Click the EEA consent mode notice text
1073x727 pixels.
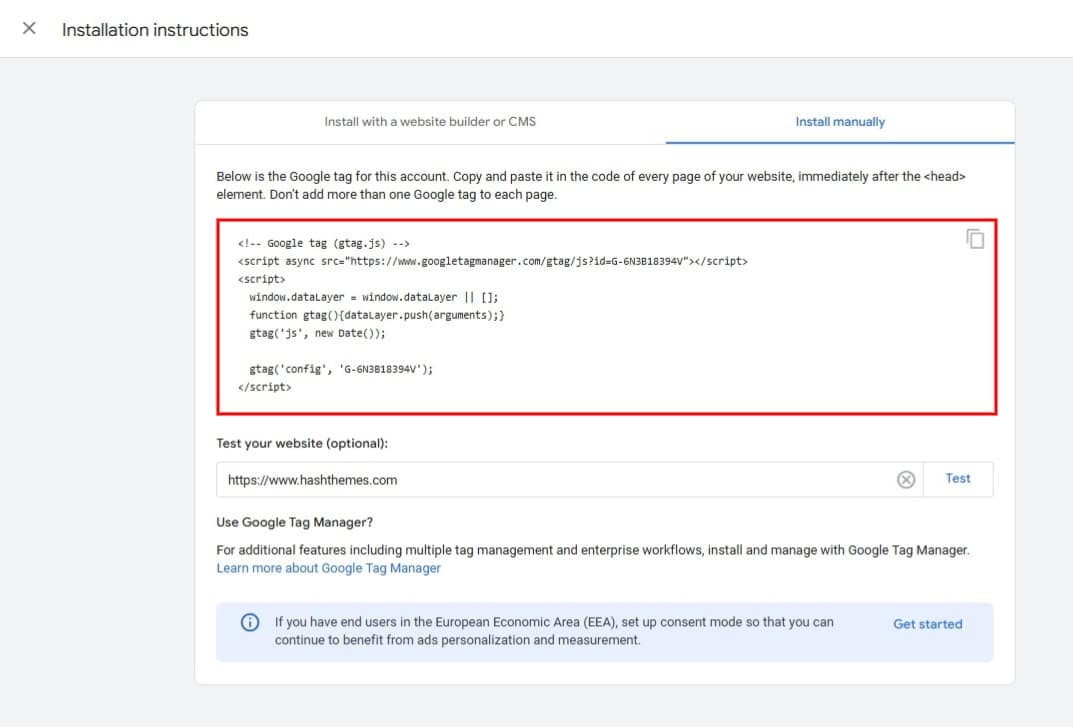[x=554, y=631]
